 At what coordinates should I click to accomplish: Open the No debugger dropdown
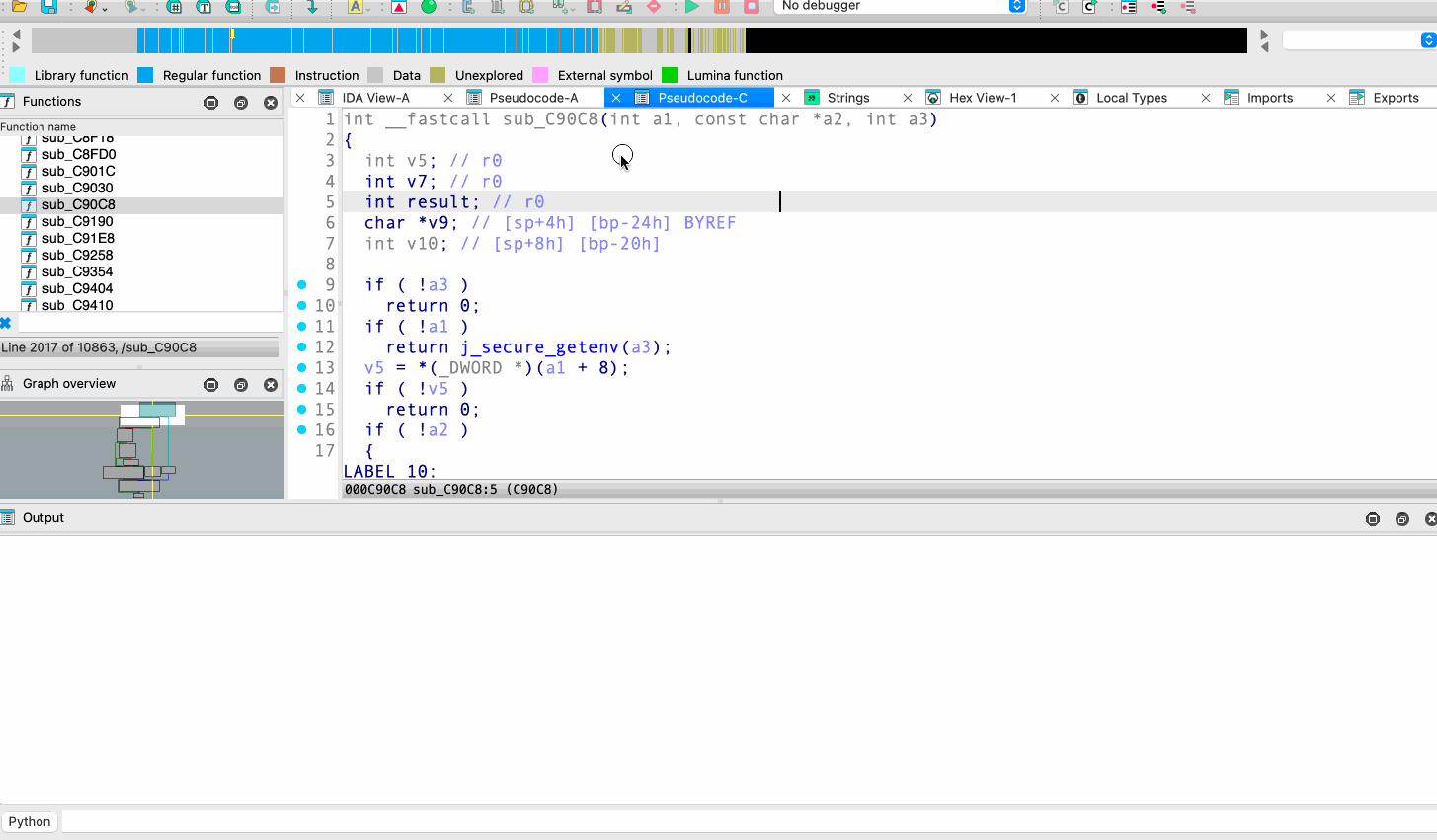[900, 6]
